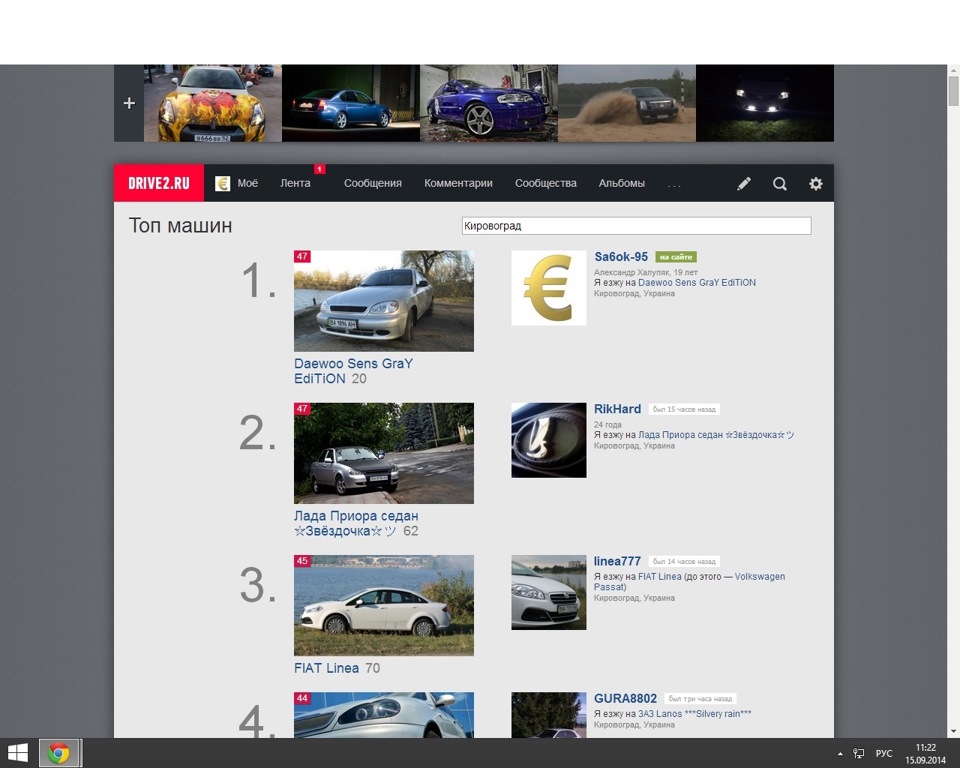Click the pencil write-post icon
Viewport: 960px width, 768px height.
[x=744, y=184]
